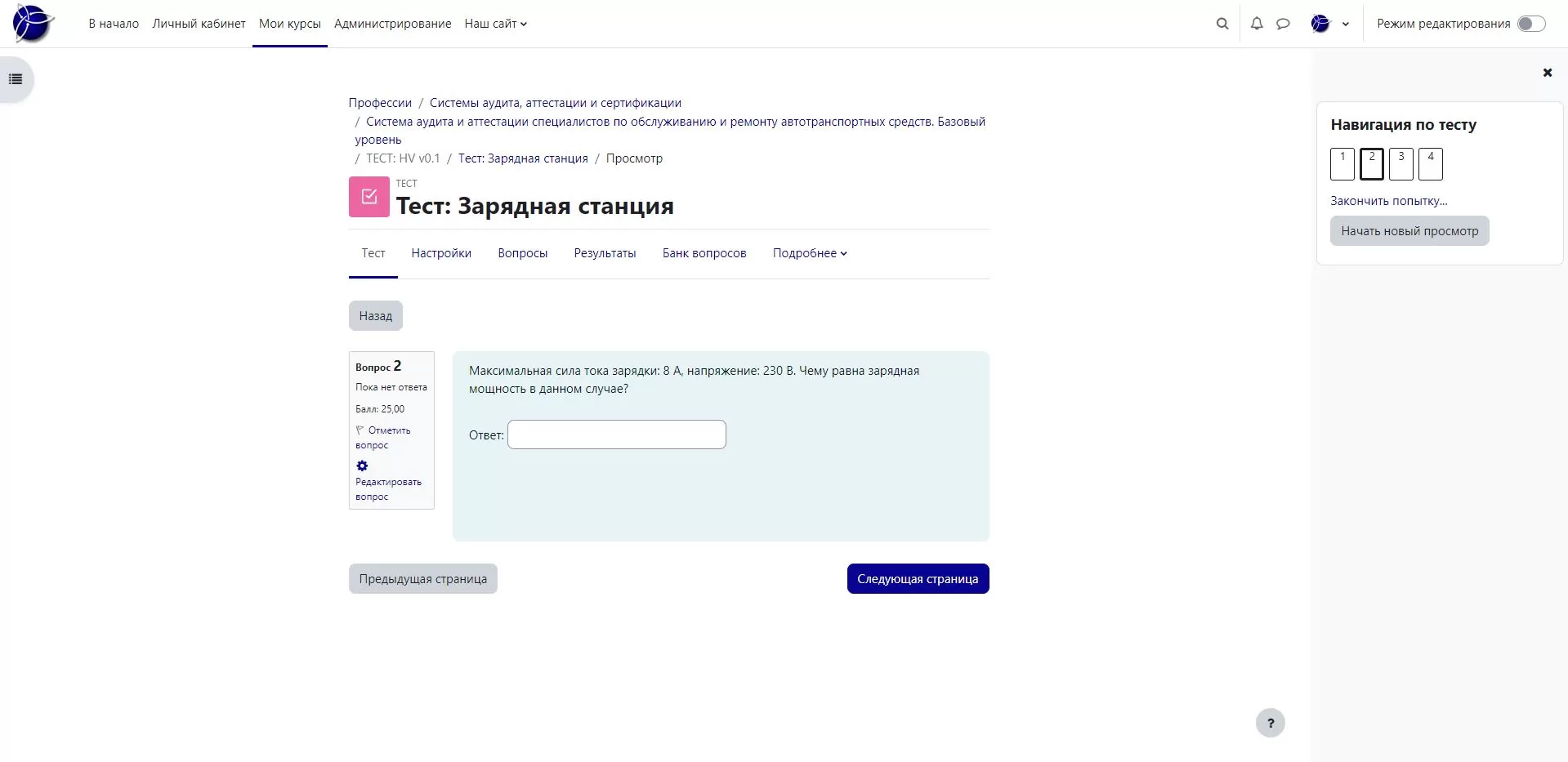Screen dimensions: 1568x762
Task: Click the 'Предыдущая страница' button
Action: [x=423, y=579]
